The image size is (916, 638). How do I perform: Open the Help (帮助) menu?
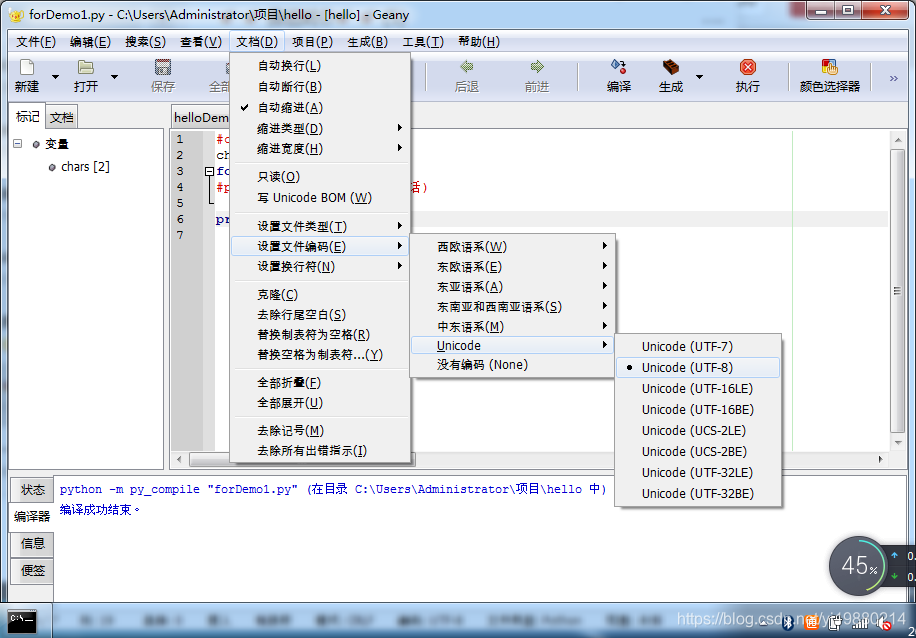coord(479,42)
